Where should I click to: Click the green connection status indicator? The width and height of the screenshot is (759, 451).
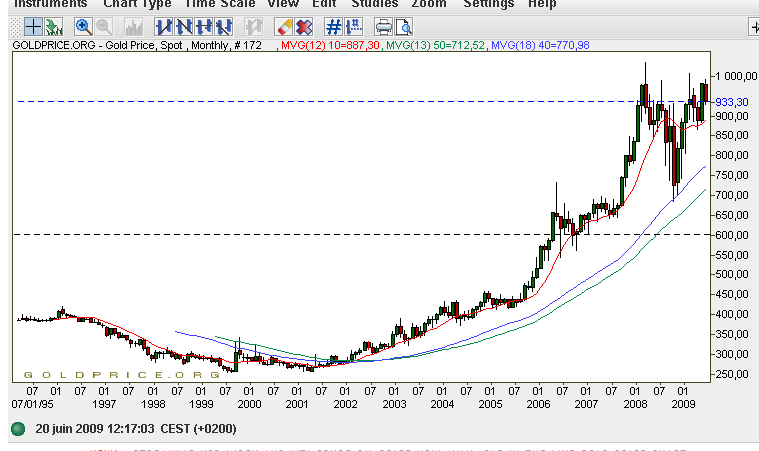17,429
